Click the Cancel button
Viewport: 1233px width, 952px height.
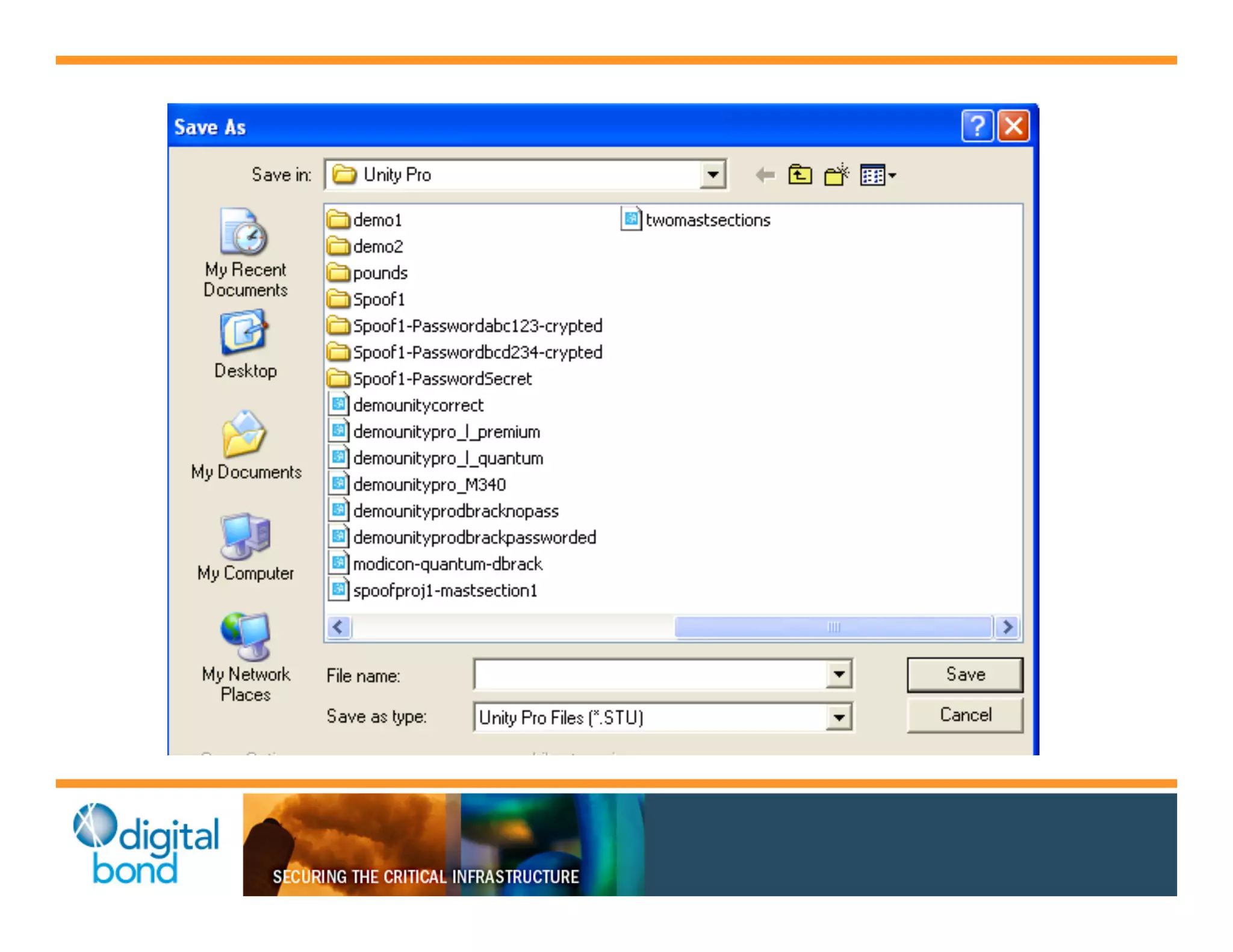[x=964, y=715]
